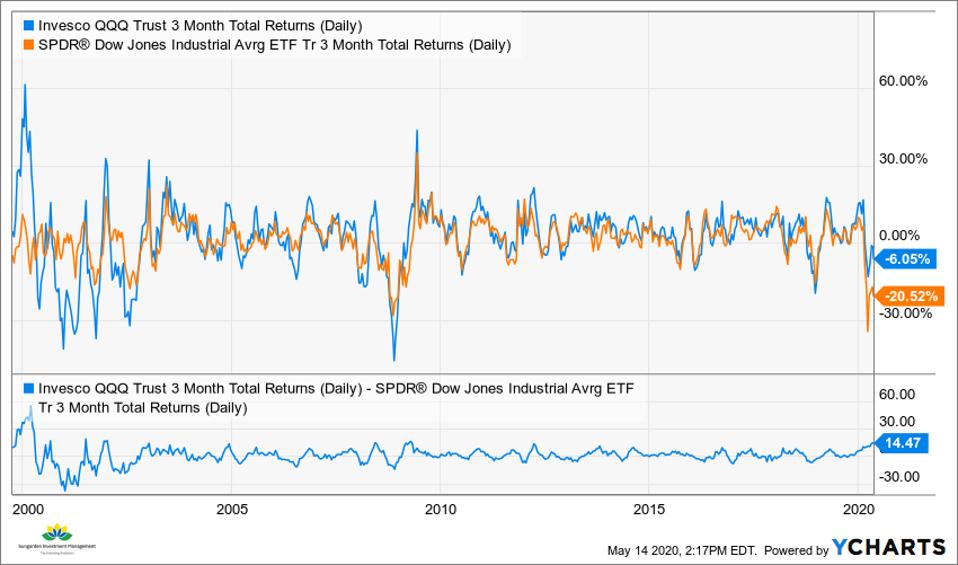
Task: Click the 2010 year label on time axis
Action: pos(441,509)
